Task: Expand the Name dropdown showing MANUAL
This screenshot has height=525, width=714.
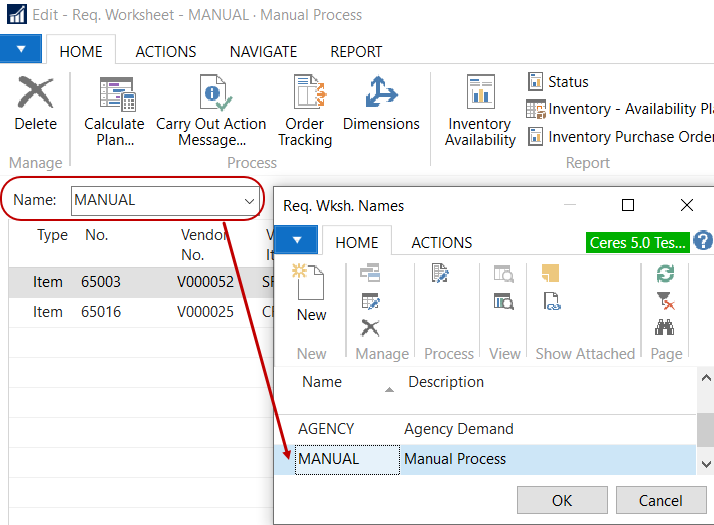Action: coord(249,200)
